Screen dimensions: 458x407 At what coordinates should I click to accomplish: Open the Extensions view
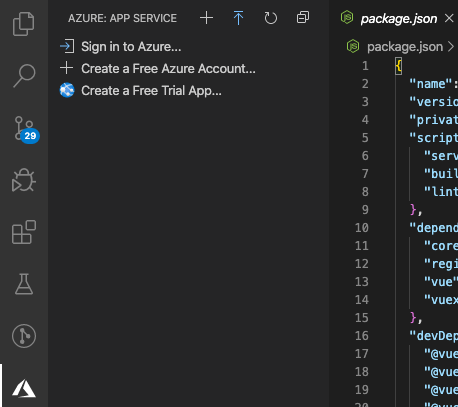click(x=24, y=232)
